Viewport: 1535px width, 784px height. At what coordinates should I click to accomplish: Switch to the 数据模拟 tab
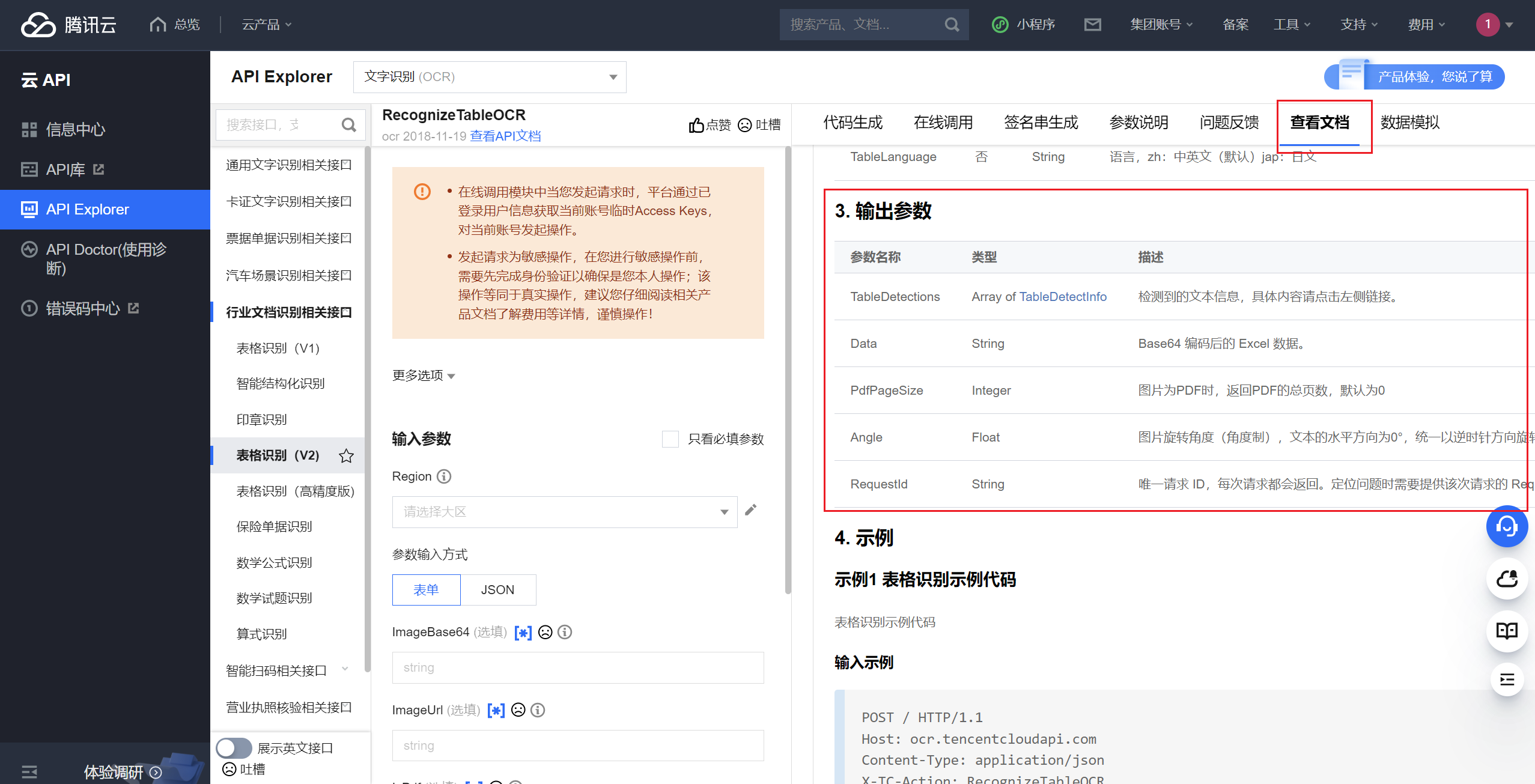(1409, 123)
